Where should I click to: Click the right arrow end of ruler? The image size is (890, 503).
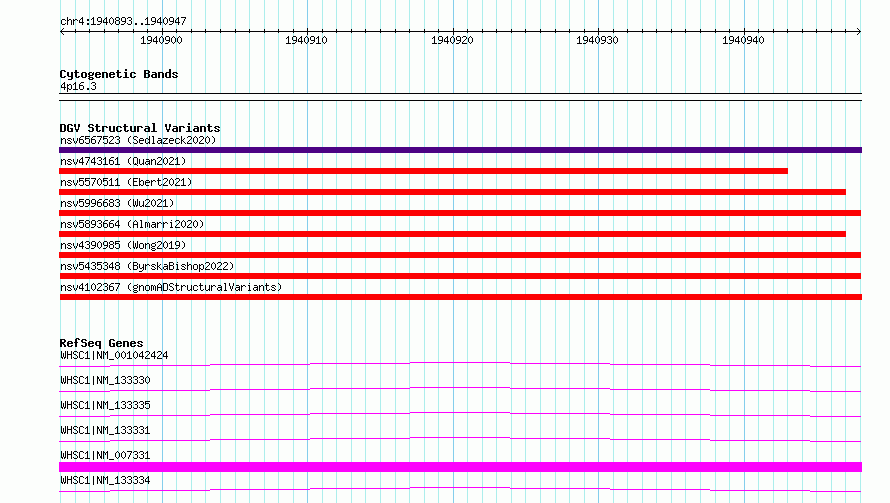click(x=859, y=31)
